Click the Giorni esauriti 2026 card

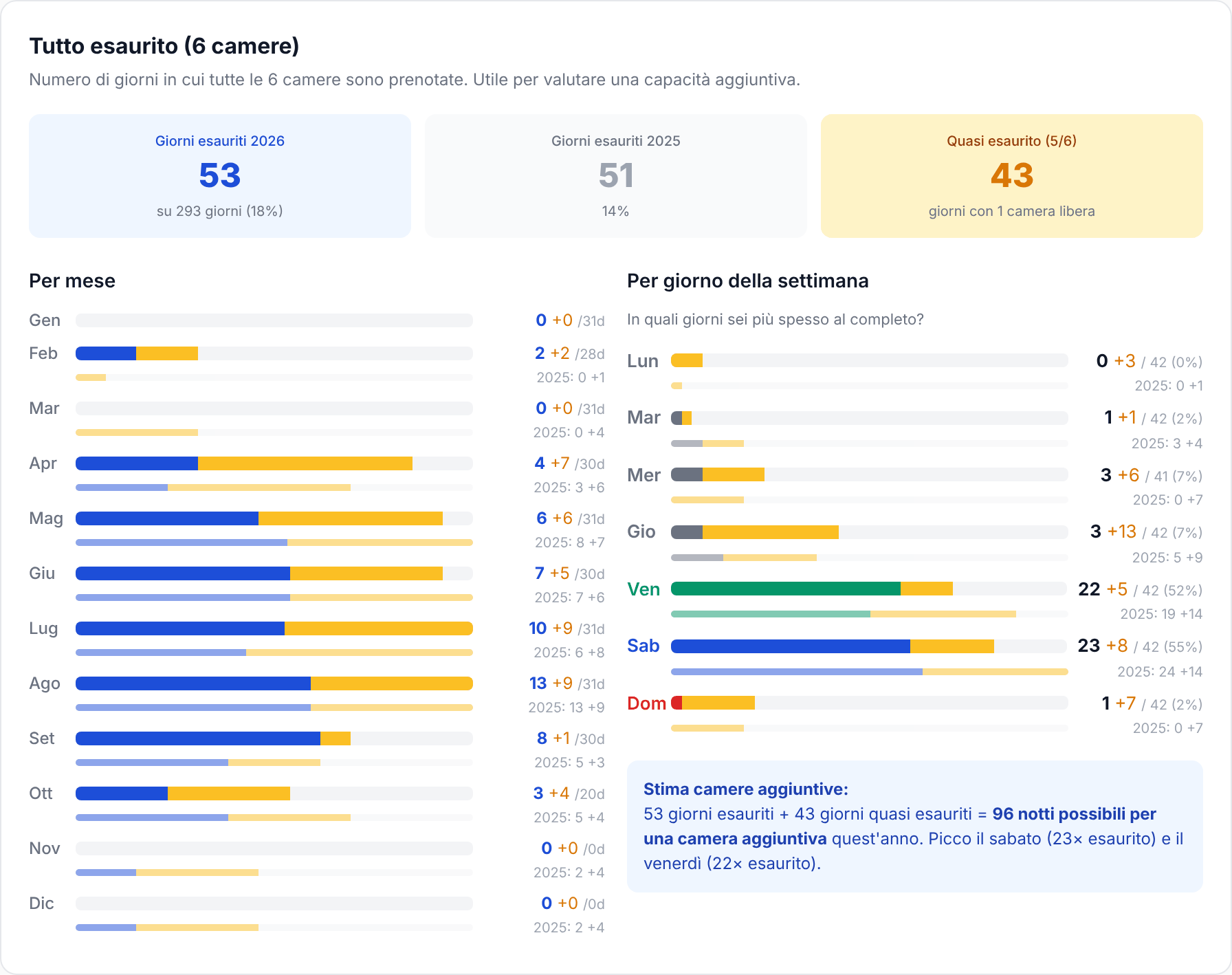(220, 176)
